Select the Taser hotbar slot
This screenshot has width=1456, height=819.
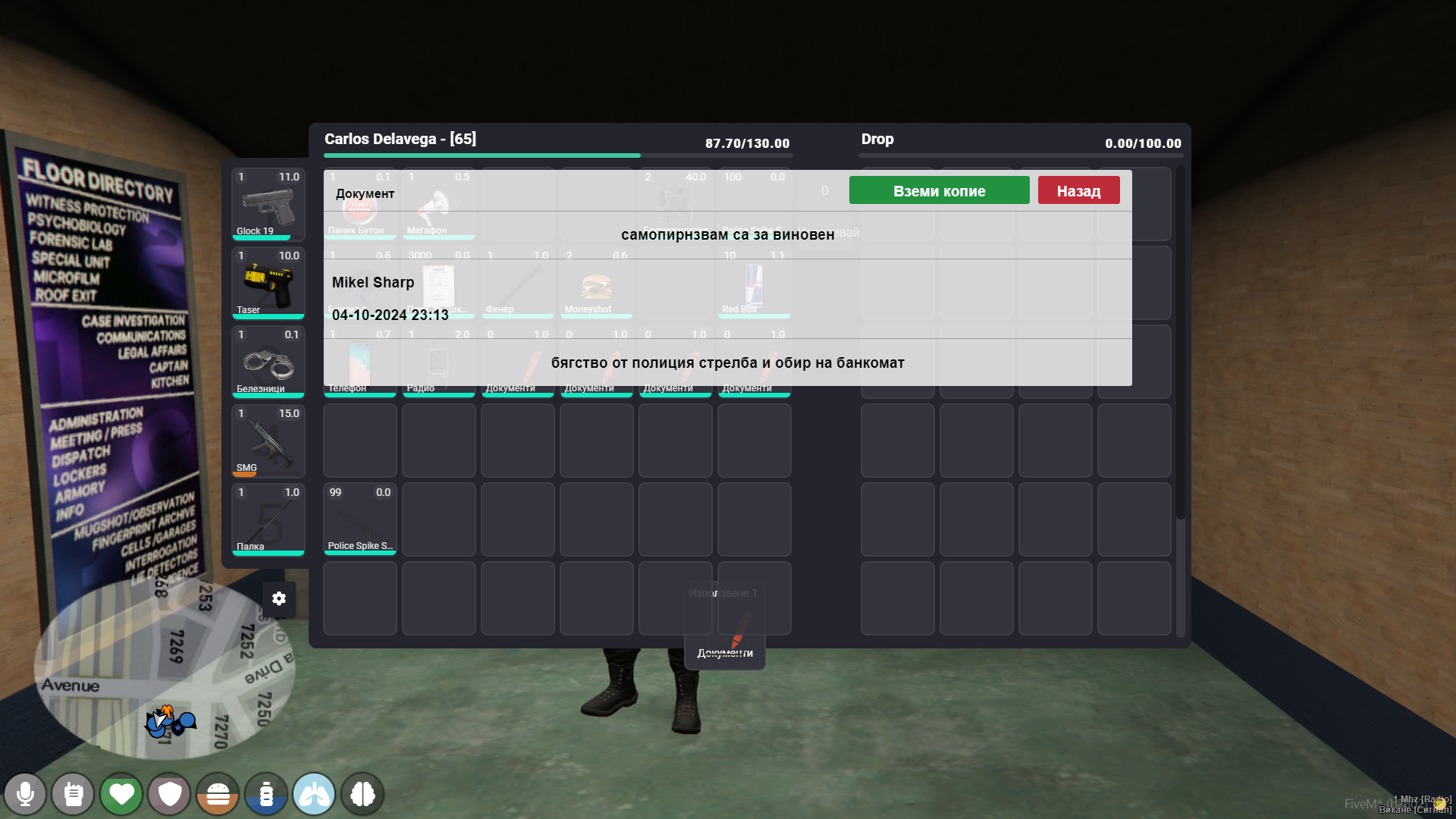click(268, 283)
